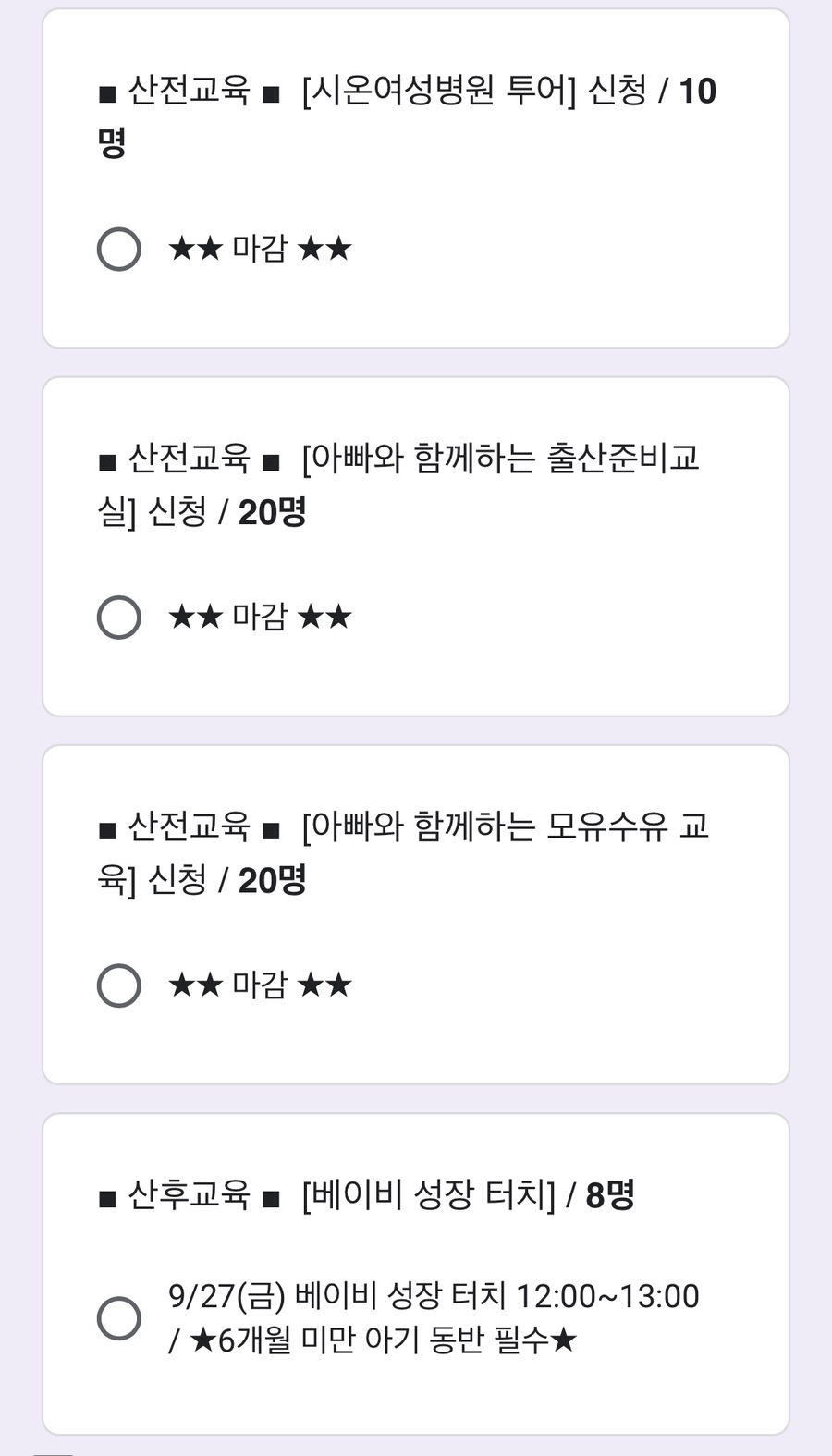The height and width of the screenshot is (1456, 832).
Task: Select the 마감 radio button for 모유수유 교육
Action: 119,985
